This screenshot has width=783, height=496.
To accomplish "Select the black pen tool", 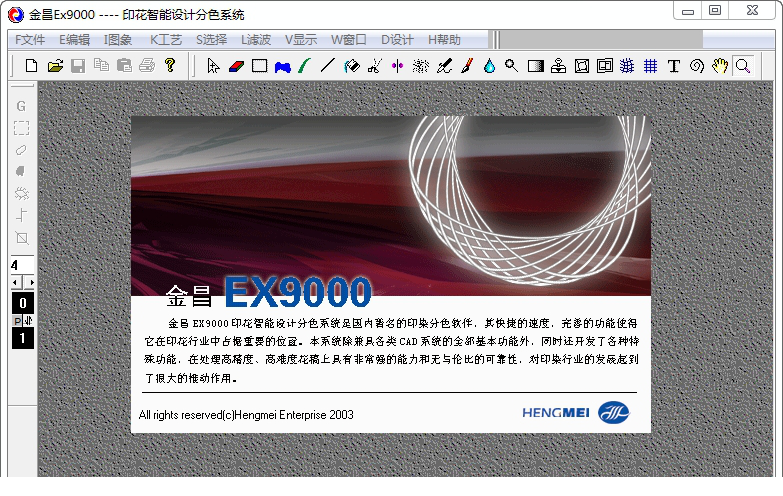I will tap(444, 66).
